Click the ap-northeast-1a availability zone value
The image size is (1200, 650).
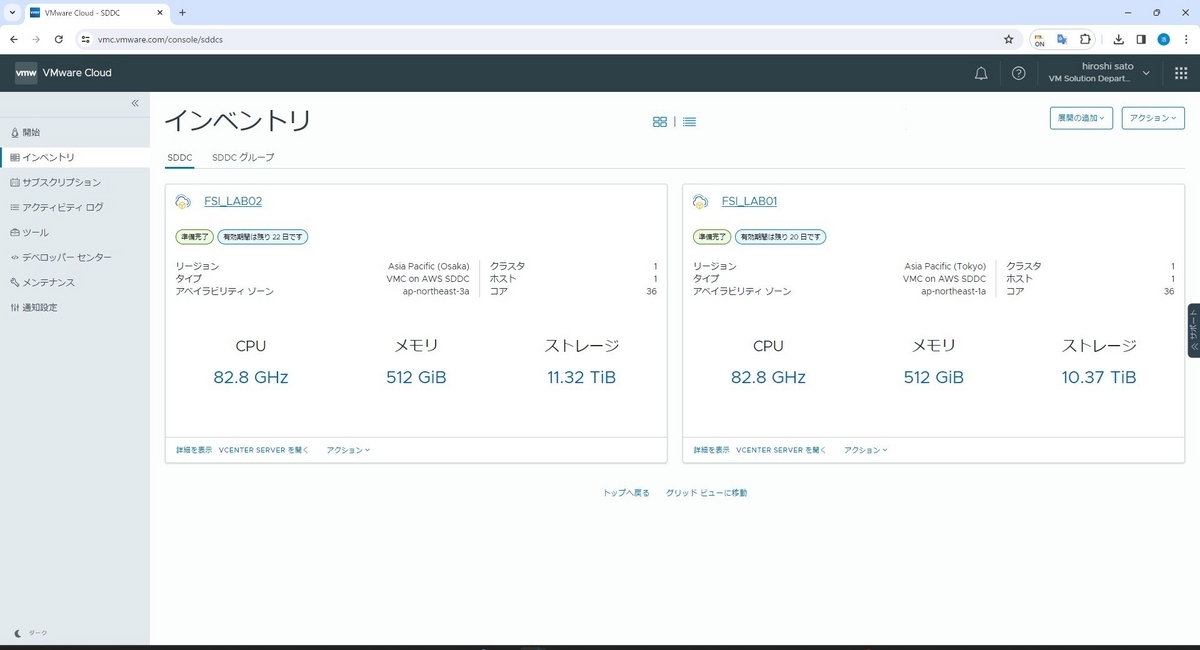coord(954,291)
